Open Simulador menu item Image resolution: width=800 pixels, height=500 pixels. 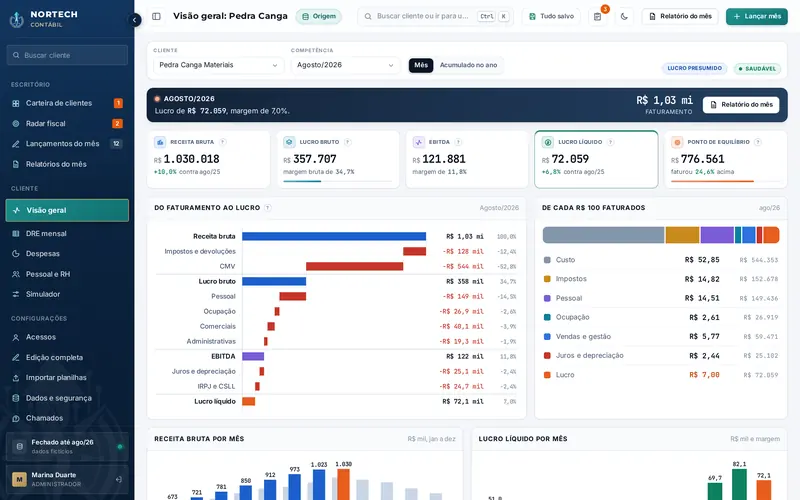[x=67, y=294]
